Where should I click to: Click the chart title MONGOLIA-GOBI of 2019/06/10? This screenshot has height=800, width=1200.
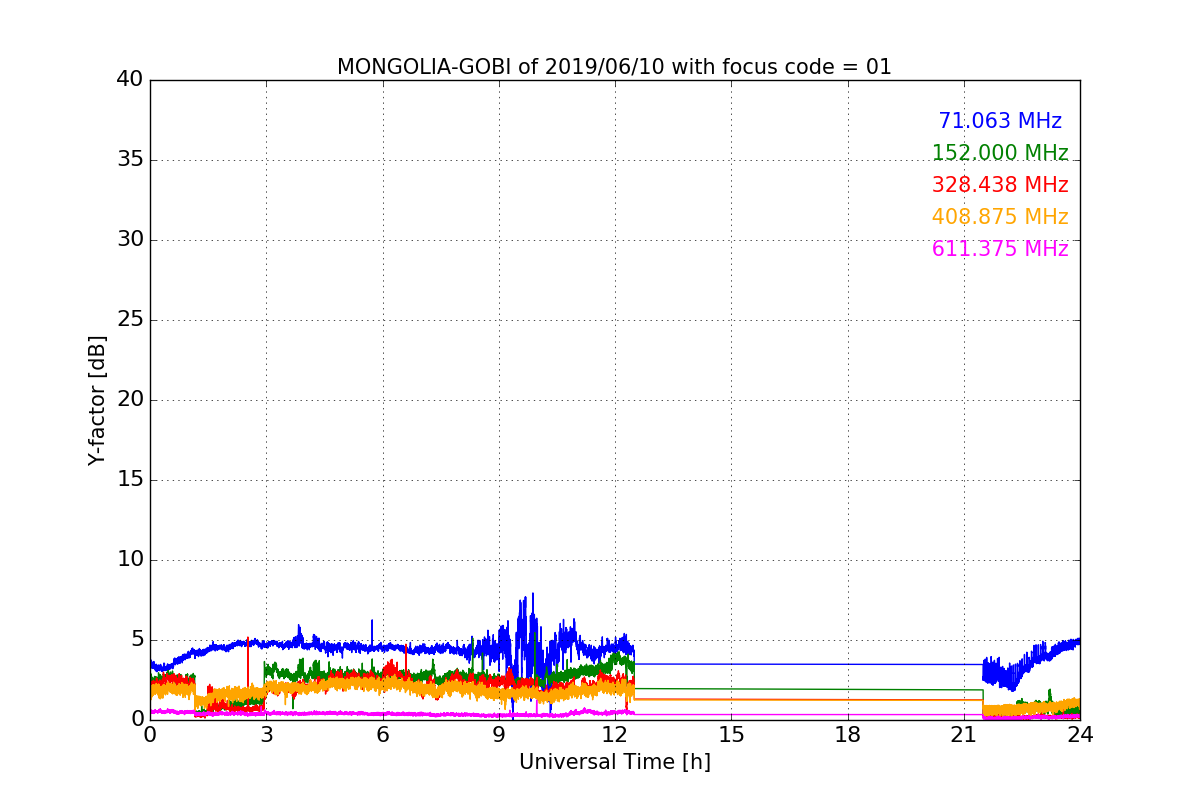(614, 67)
